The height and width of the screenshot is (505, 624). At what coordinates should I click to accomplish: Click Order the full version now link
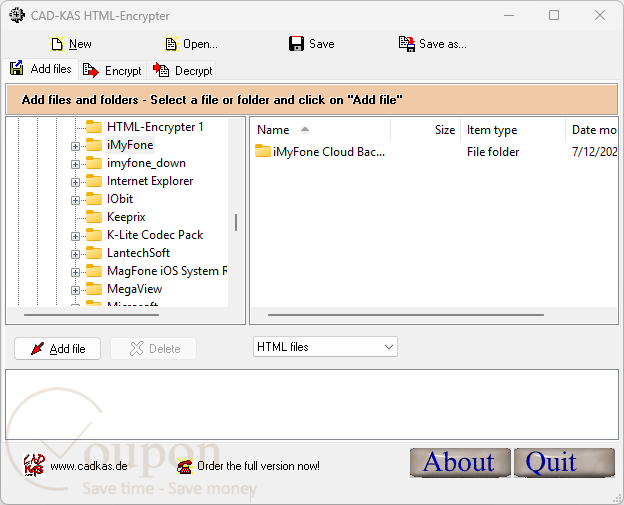[258, 466]
